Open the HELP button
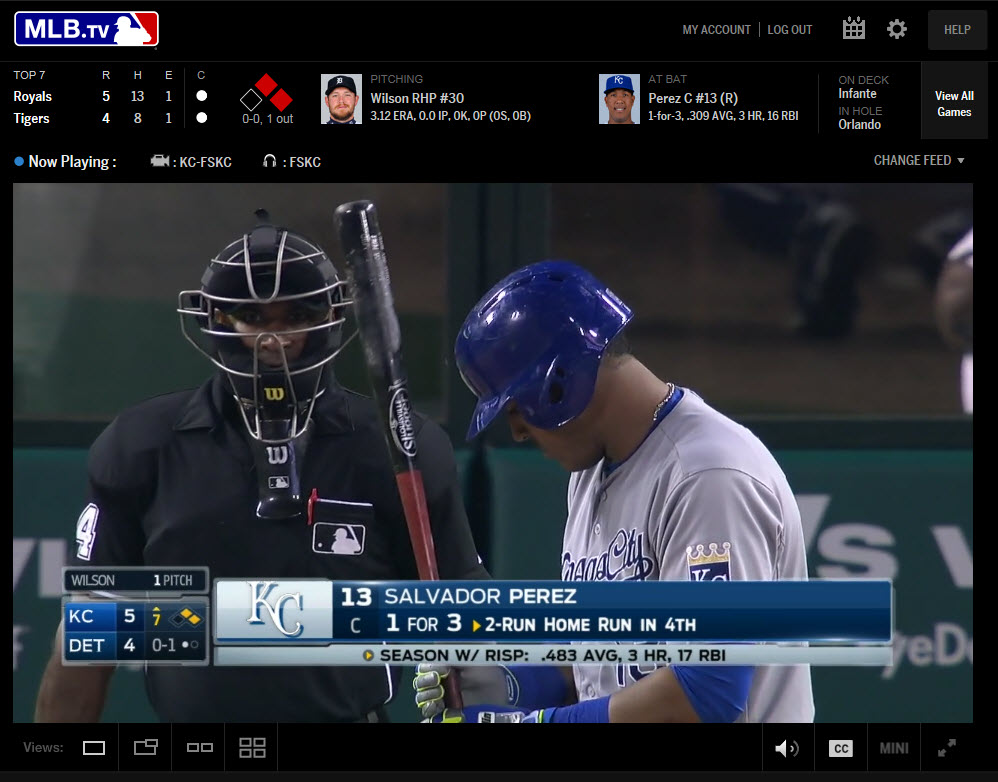This screenshot has width=998, height=782. point(957,30)
